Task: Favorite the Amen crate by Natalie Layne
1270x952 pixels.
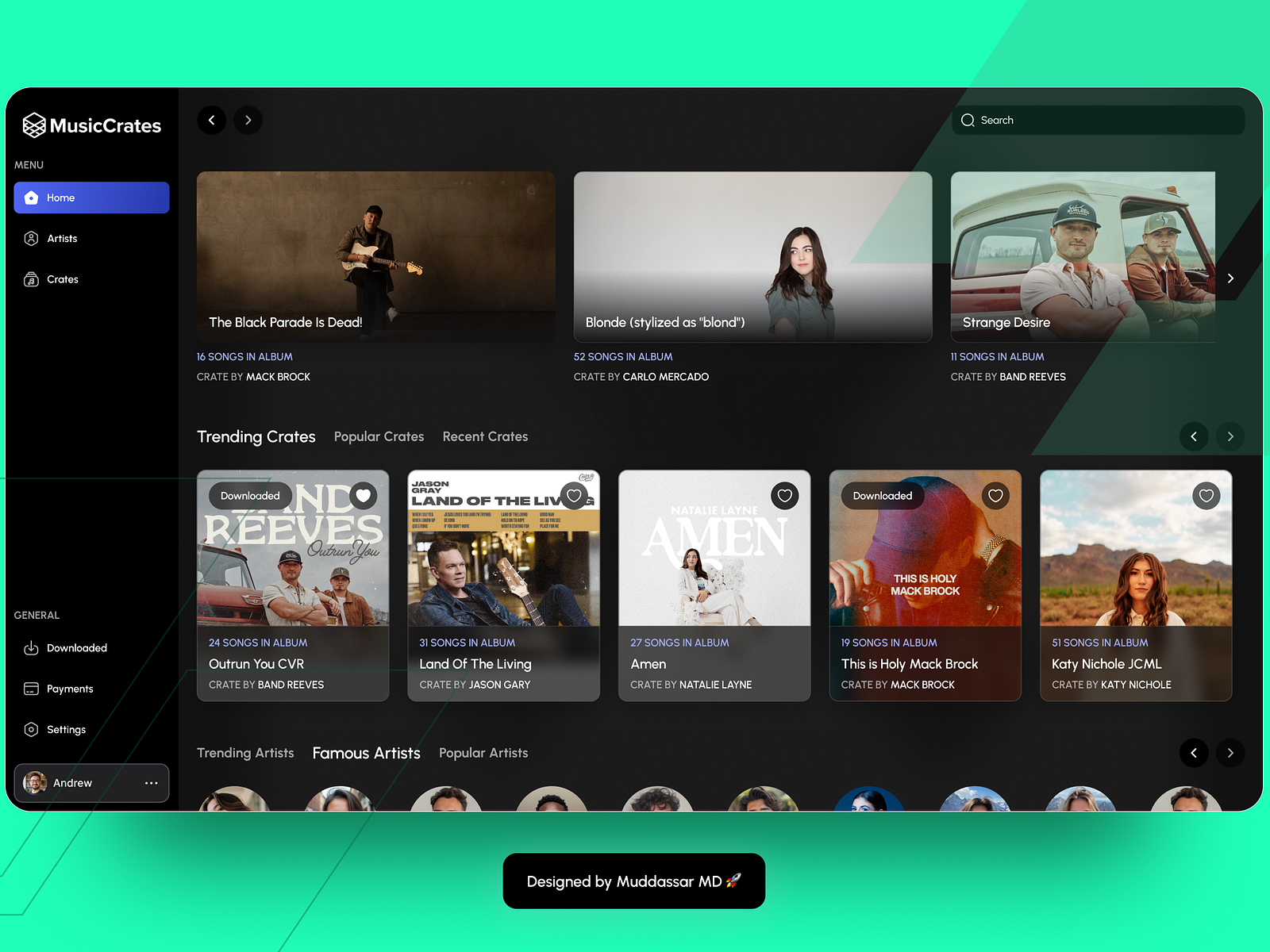Action: click(x=784, y=496)
